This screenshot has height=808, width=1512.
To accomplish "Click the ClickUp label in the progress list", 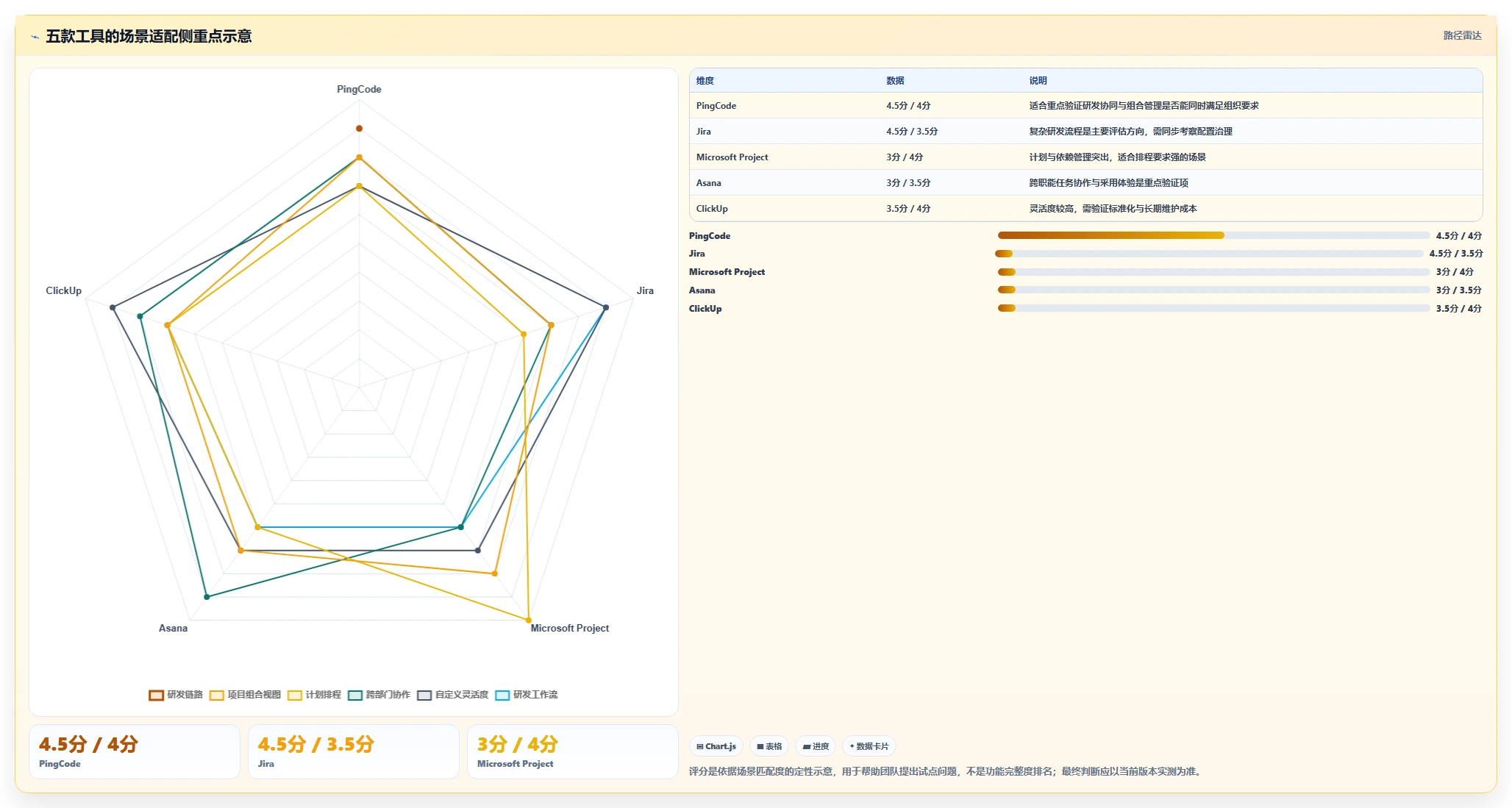I will [x=705, y=309].
